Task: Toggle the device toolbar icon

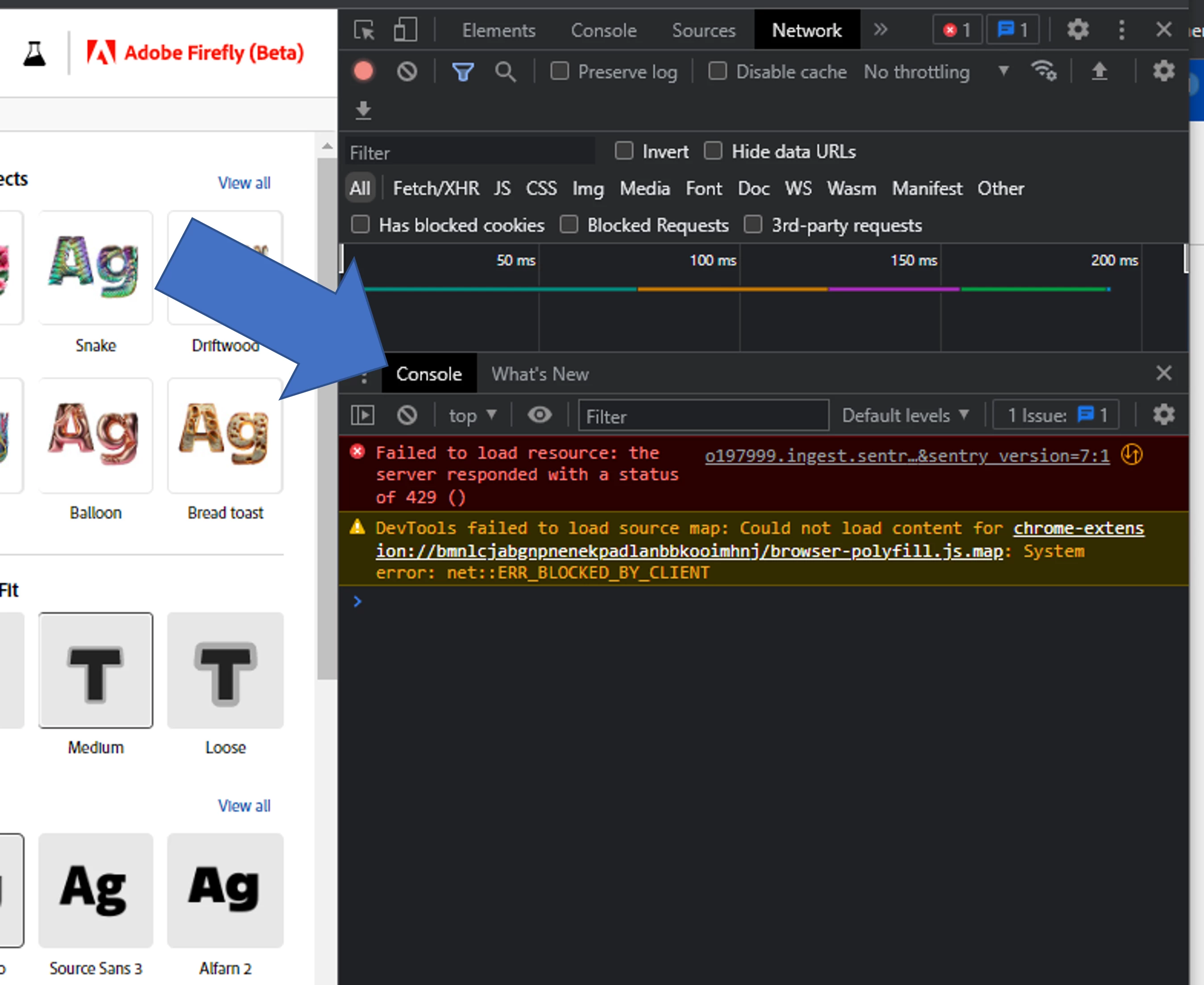Action: coord(405,30)
